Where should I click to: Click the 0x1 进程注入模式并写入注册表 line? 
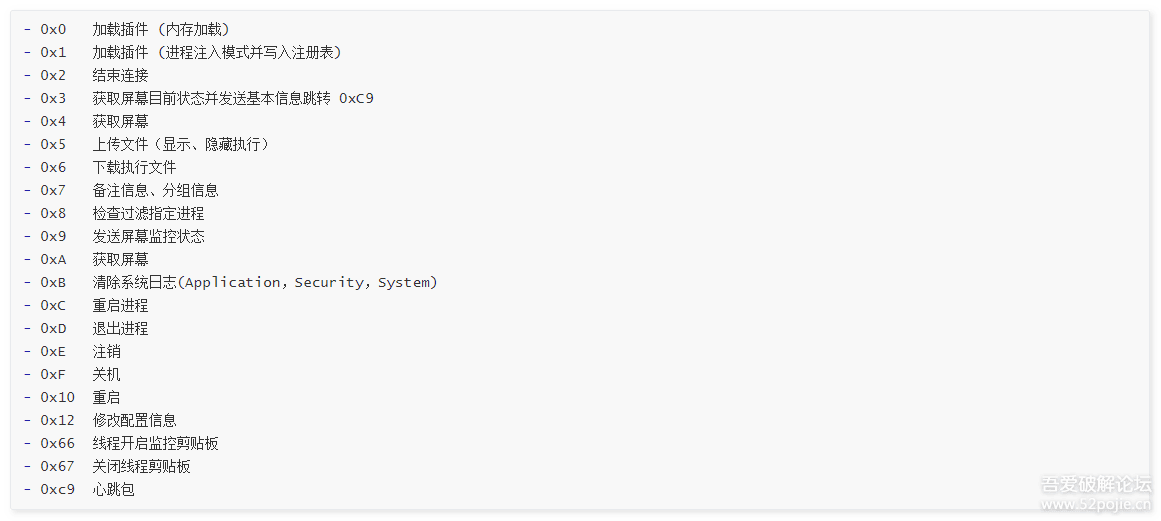(x=217, y=52)
